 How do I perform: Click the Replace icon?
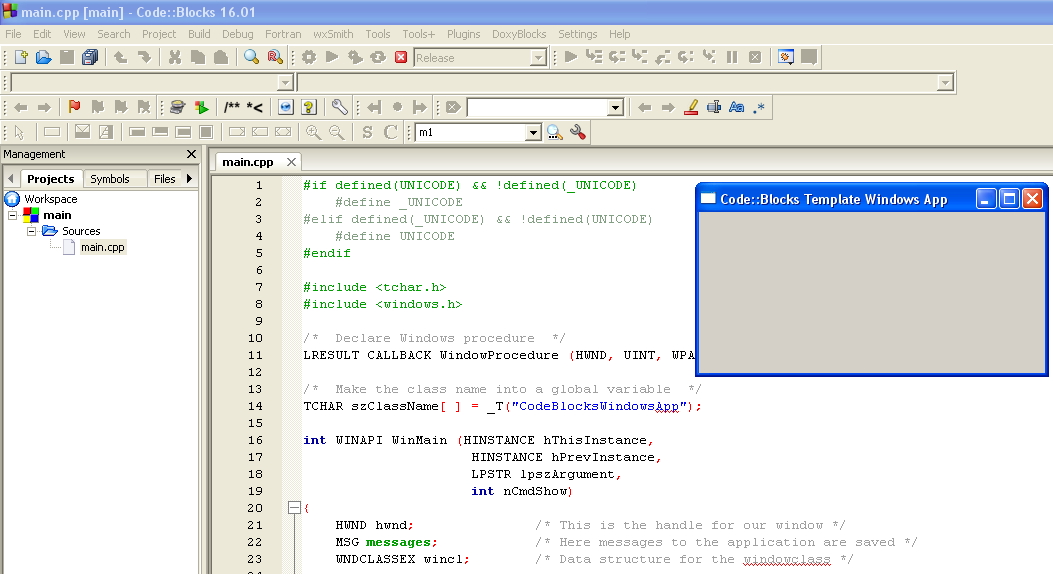pyautogui.click(x=275, y=57)
